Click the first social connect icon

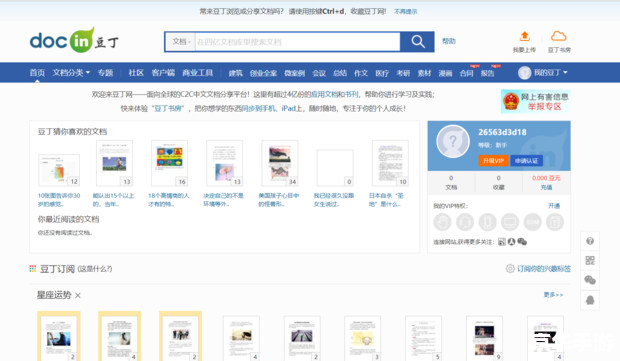click(501, 242)
